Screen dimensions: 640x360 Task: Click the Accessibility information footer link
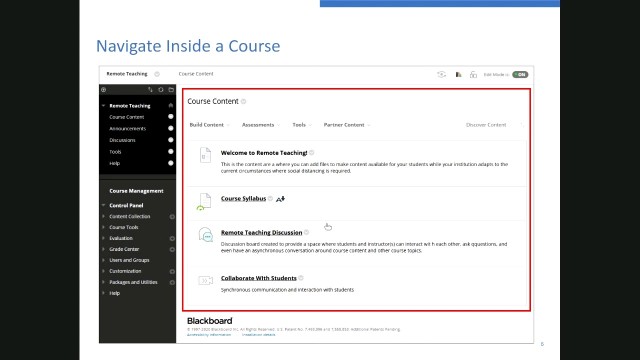coord(209,335)
